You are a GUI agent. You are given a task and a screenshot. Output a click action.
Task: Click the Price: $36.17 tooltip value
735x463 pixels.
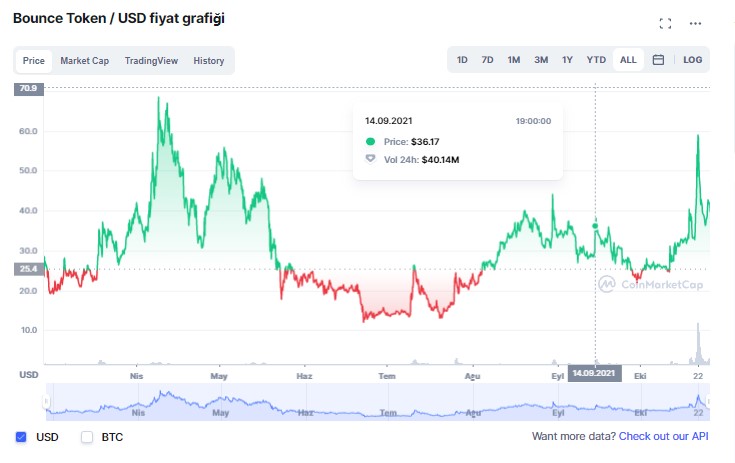[425, 142]
